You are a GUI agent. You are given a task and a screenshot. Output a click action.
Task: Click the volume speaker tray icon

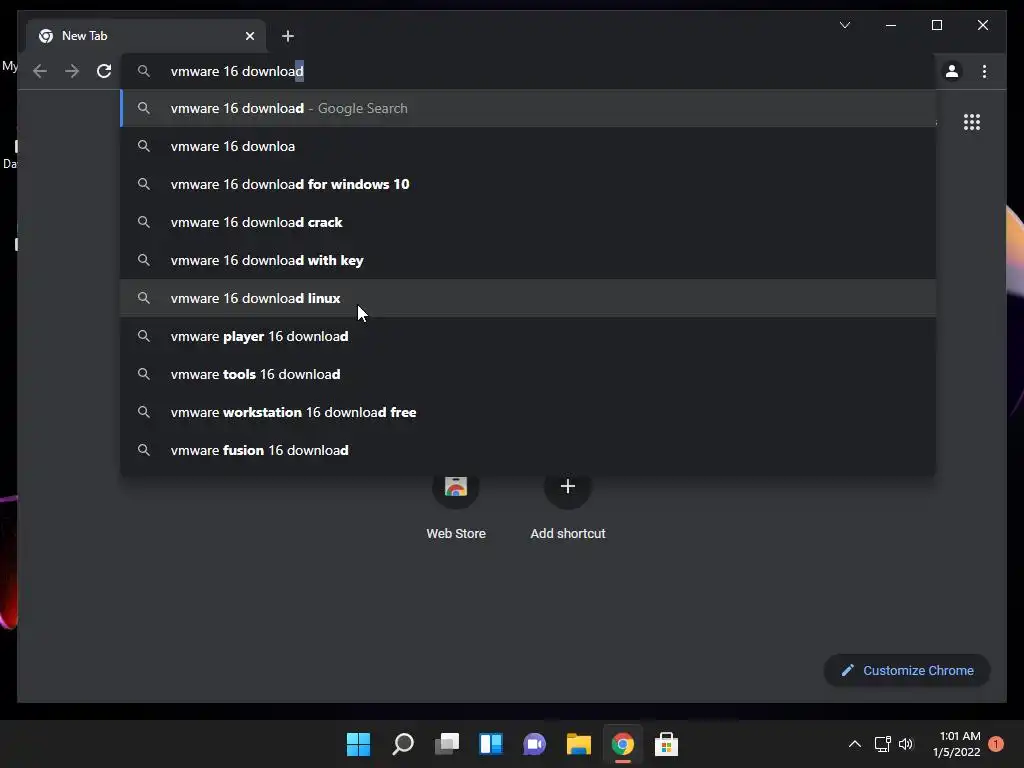click(x=906, y=744)
